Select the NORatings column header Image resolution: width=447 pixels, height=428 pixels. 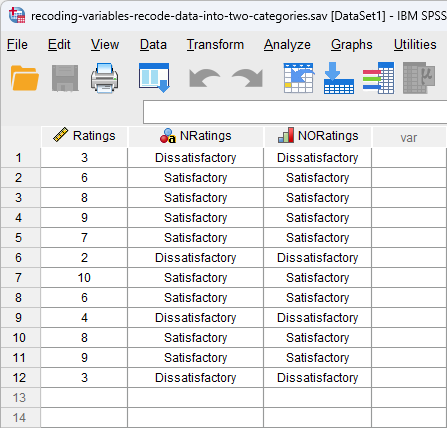click(318, 136)
